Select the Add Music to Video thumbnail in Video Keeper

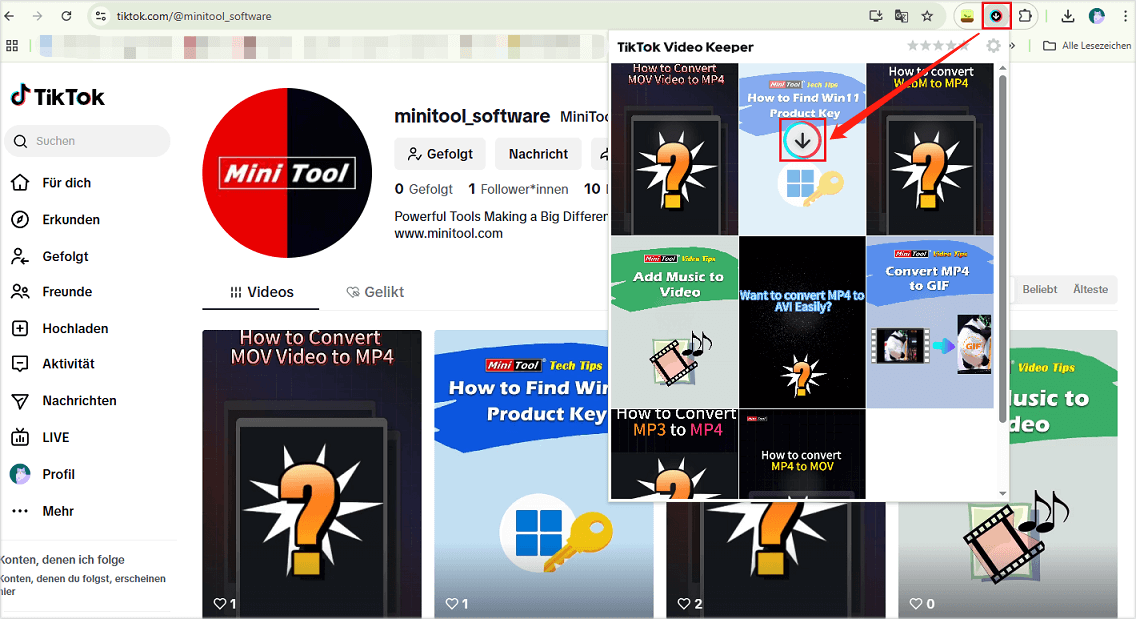click(x=674, y=322)
